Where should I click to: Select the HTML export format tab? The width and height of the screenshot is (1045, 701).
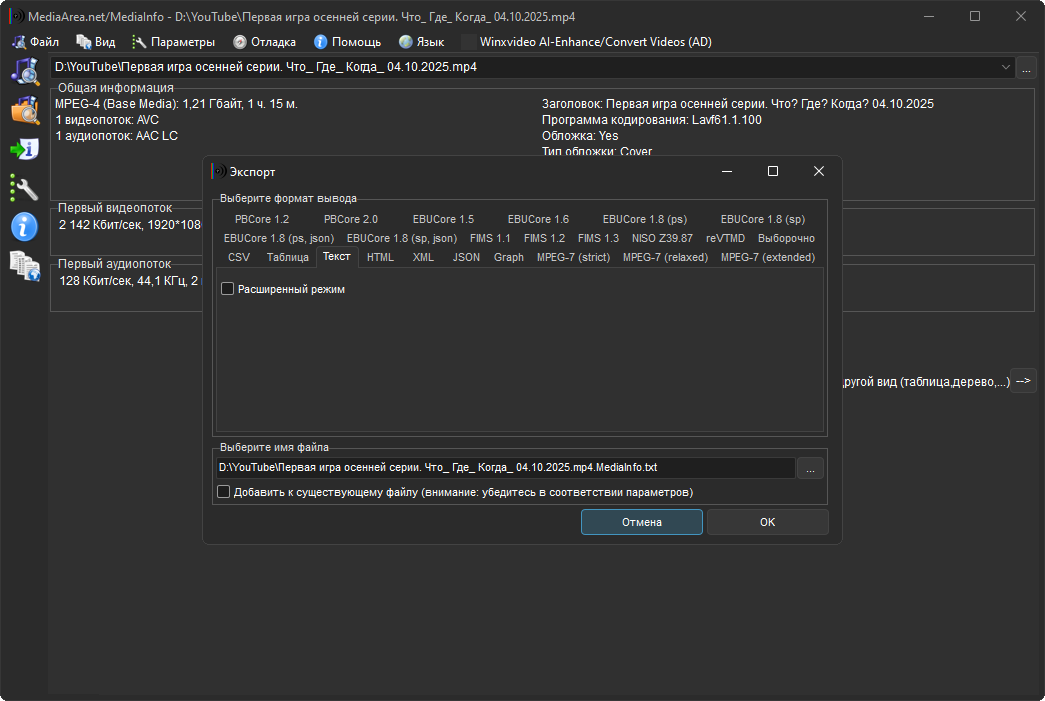tap(380, 257)
